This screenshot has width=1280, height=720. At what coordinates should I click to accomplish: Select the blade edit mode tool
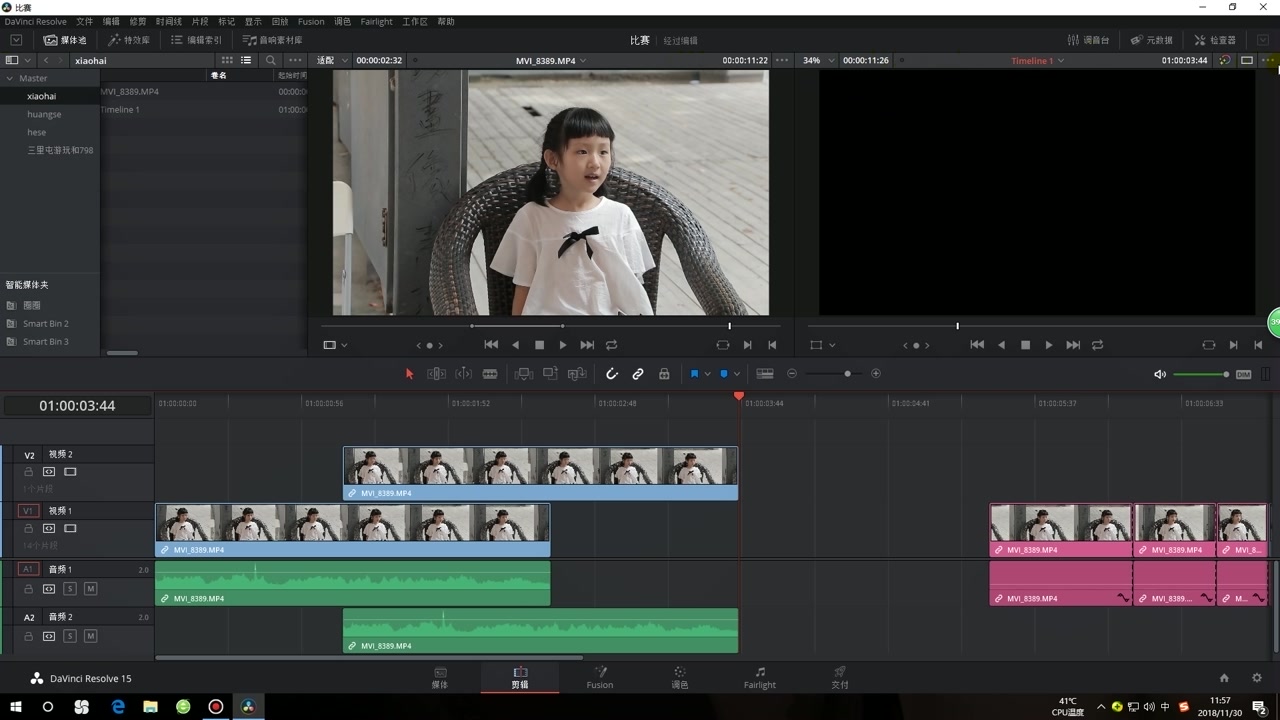point(490,374)
